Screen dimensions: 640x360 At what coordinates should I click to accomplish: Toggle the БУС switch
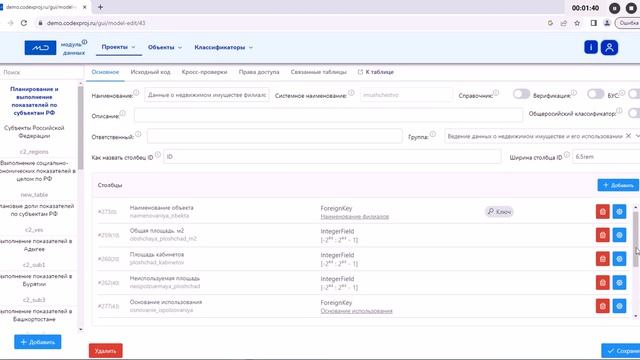634,94
